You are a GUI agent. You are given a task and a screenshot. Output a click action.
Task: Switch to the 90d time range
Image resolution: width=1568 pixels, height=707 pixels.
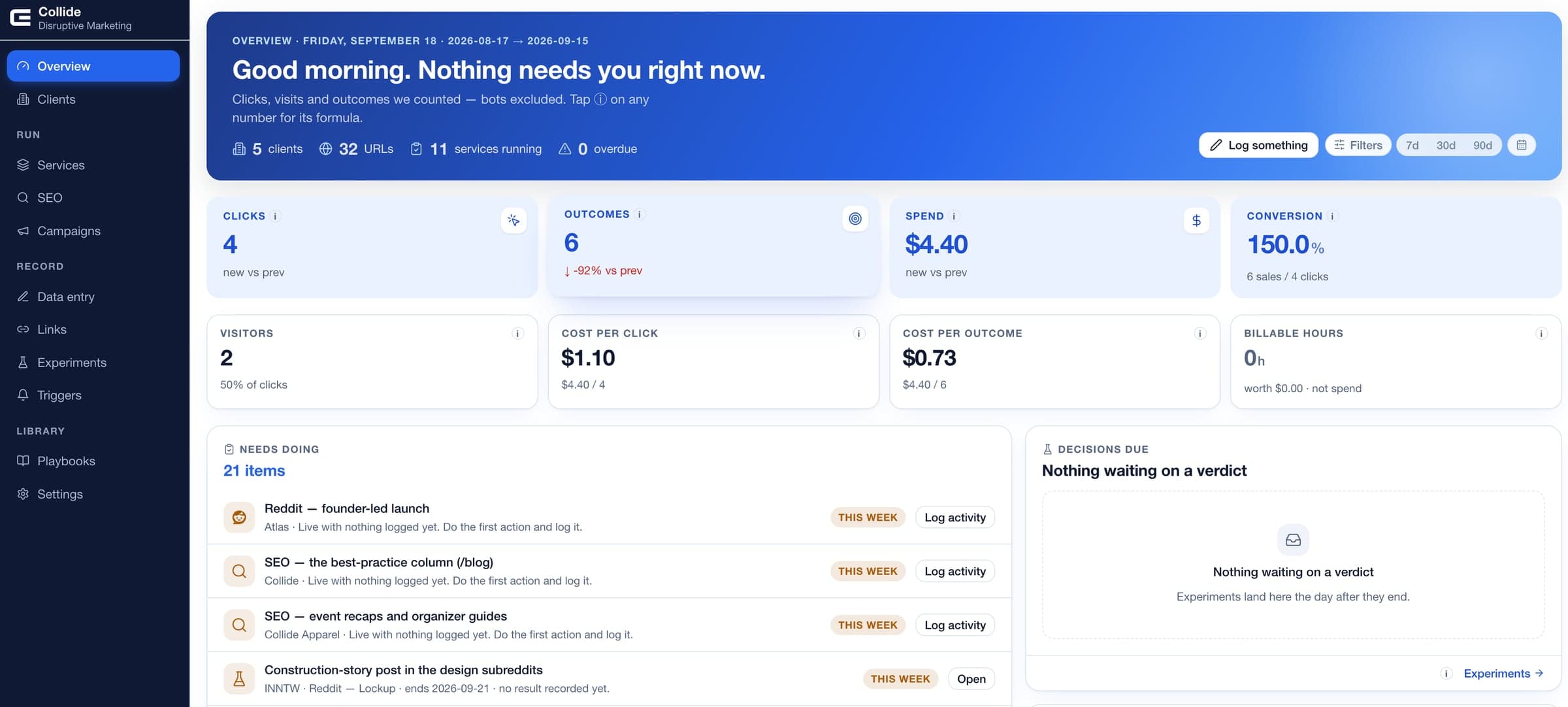[1482, 145]
